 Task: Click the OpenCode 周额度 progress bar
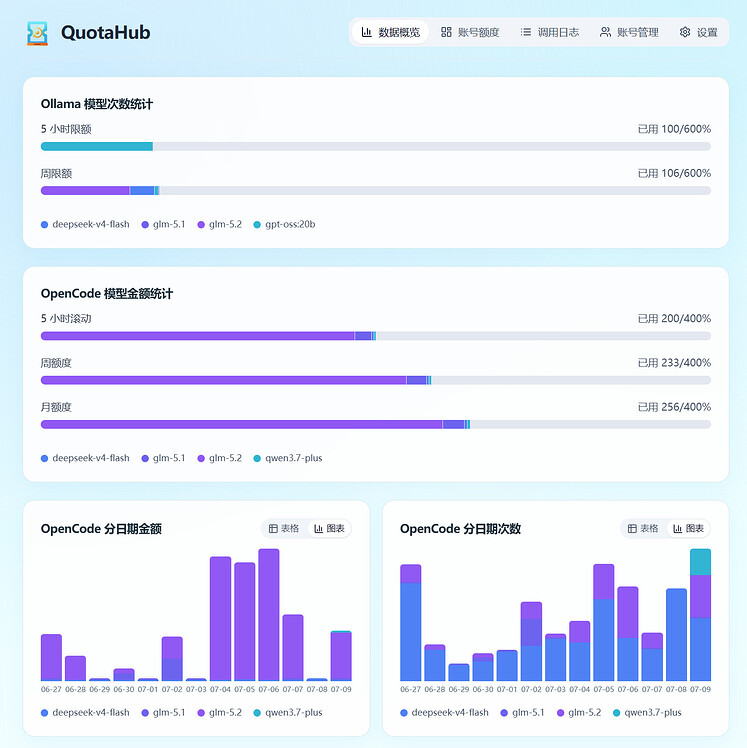[x=376, y=380]
